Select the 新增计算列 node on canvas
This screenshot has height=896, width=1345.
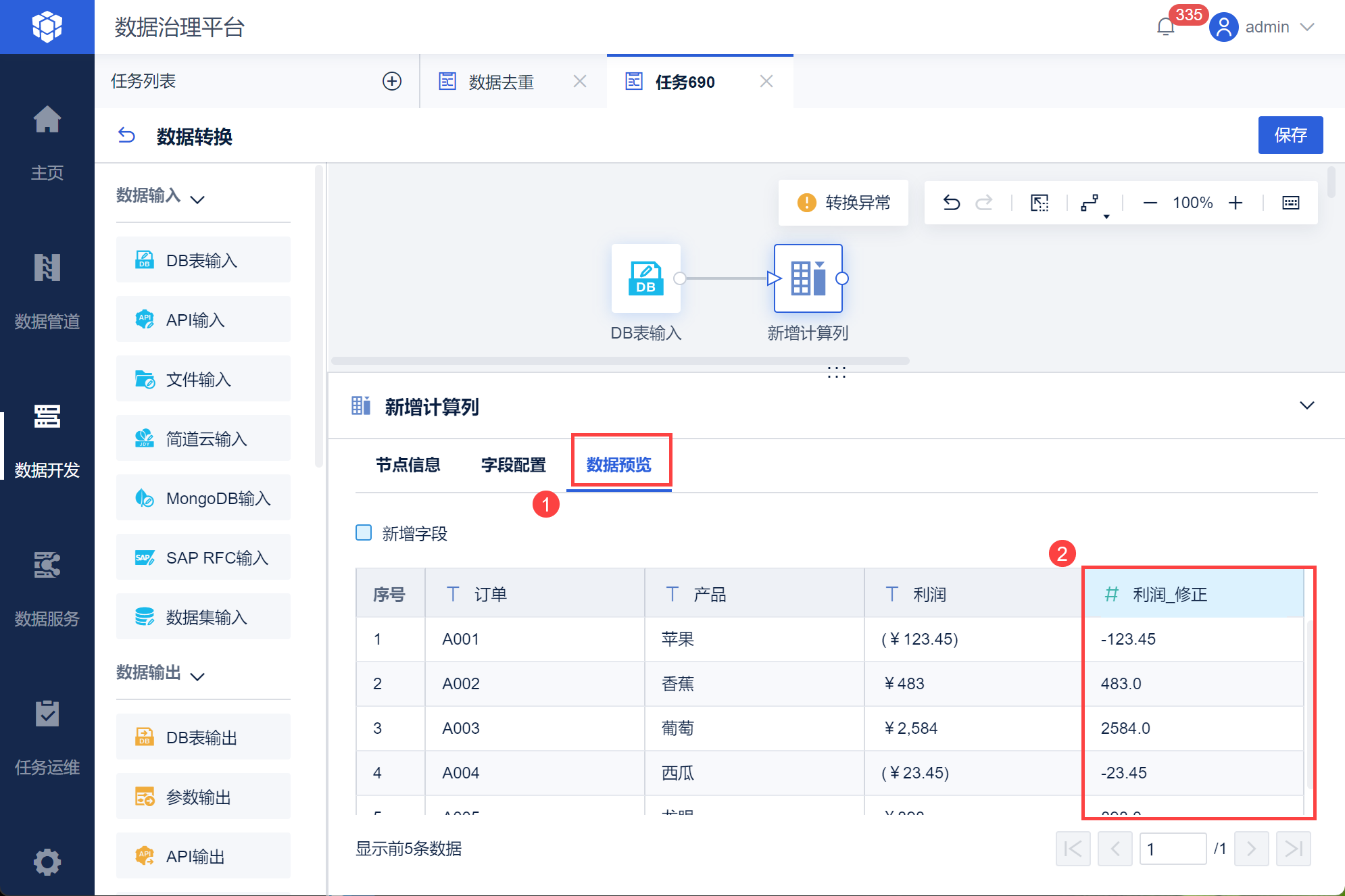tap(808, 278)
